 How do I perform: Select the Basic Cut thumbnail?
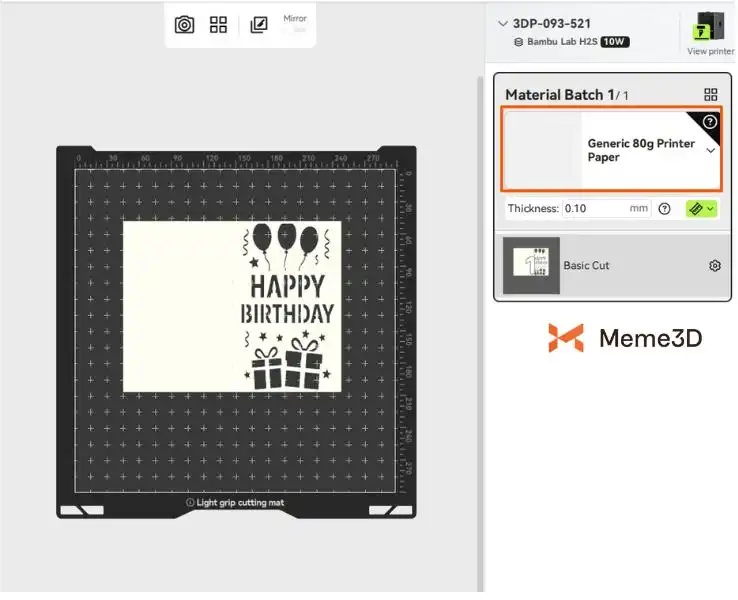(x=531, y=265)
